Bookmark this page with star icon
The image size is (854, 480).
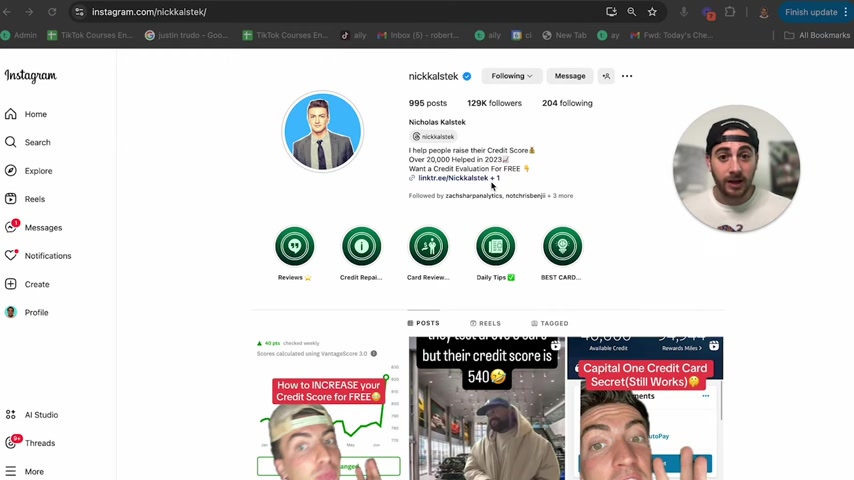[x=652, y=12]
